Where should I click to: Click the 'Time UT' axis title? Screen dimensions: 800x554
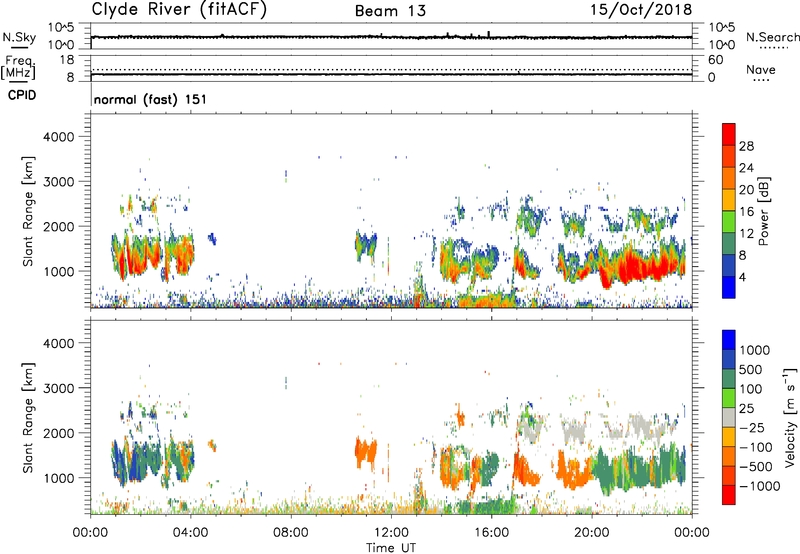(x=391, y=547)
